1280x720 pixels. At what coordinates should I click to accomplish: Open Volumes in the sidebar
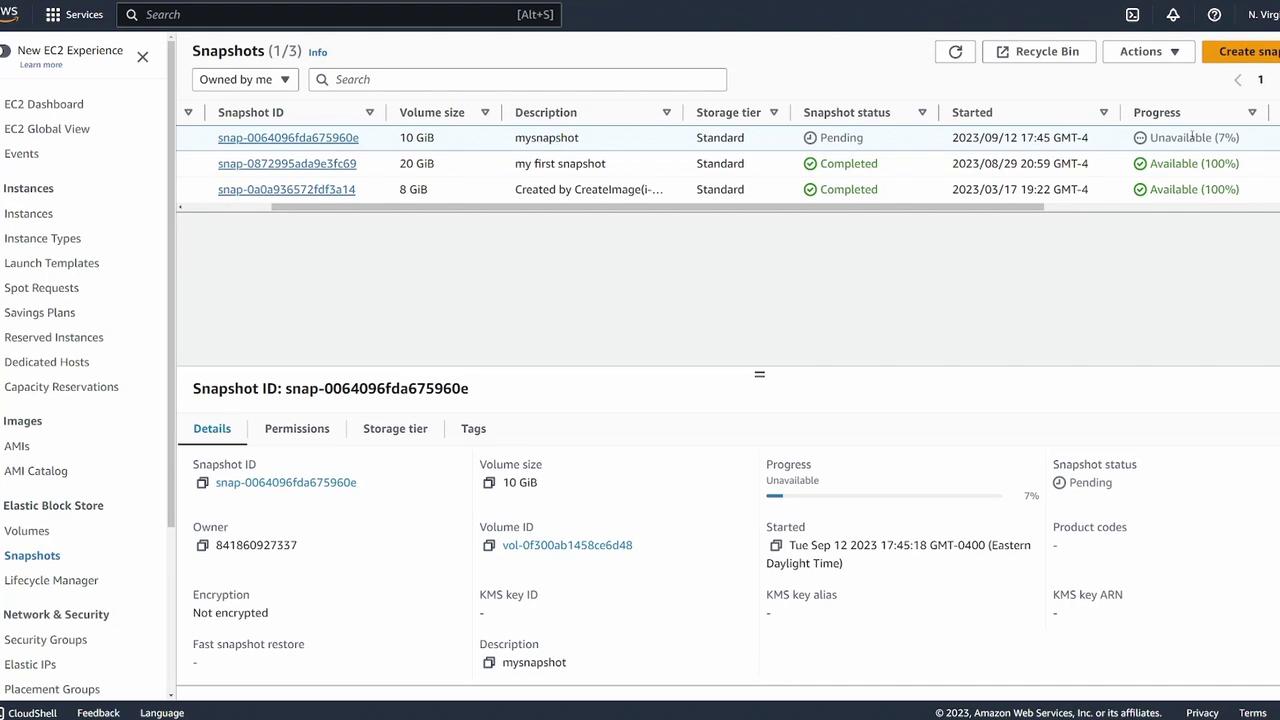pos(27,531)
